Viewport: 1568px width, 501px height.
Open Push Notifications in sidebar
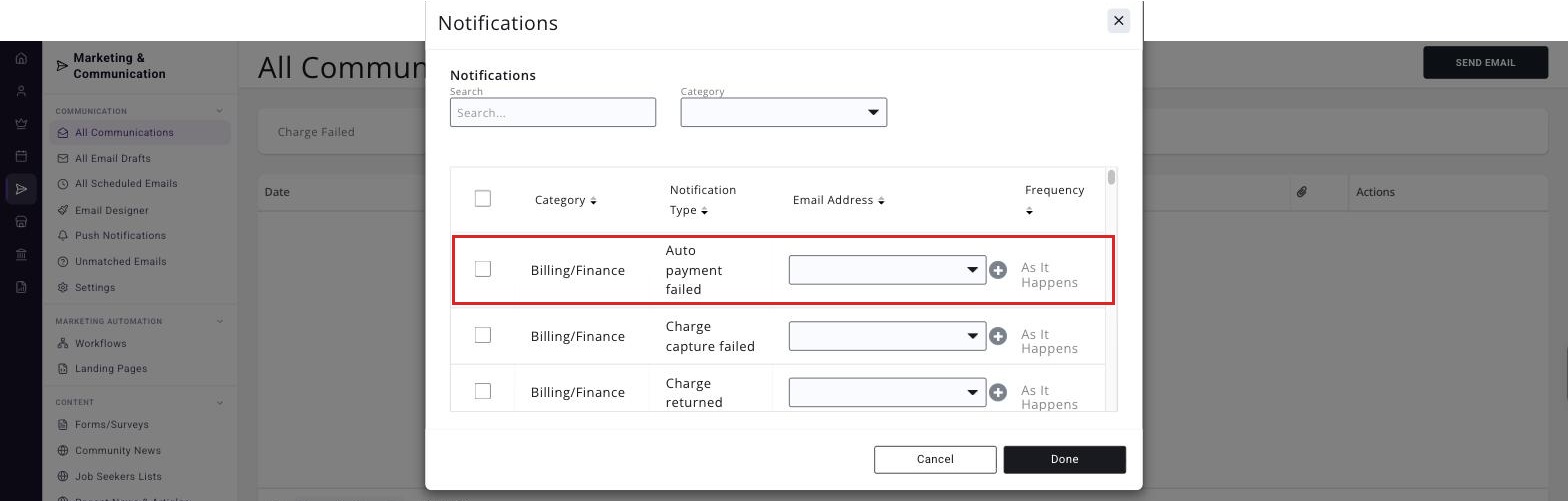(x=120, y=236)
